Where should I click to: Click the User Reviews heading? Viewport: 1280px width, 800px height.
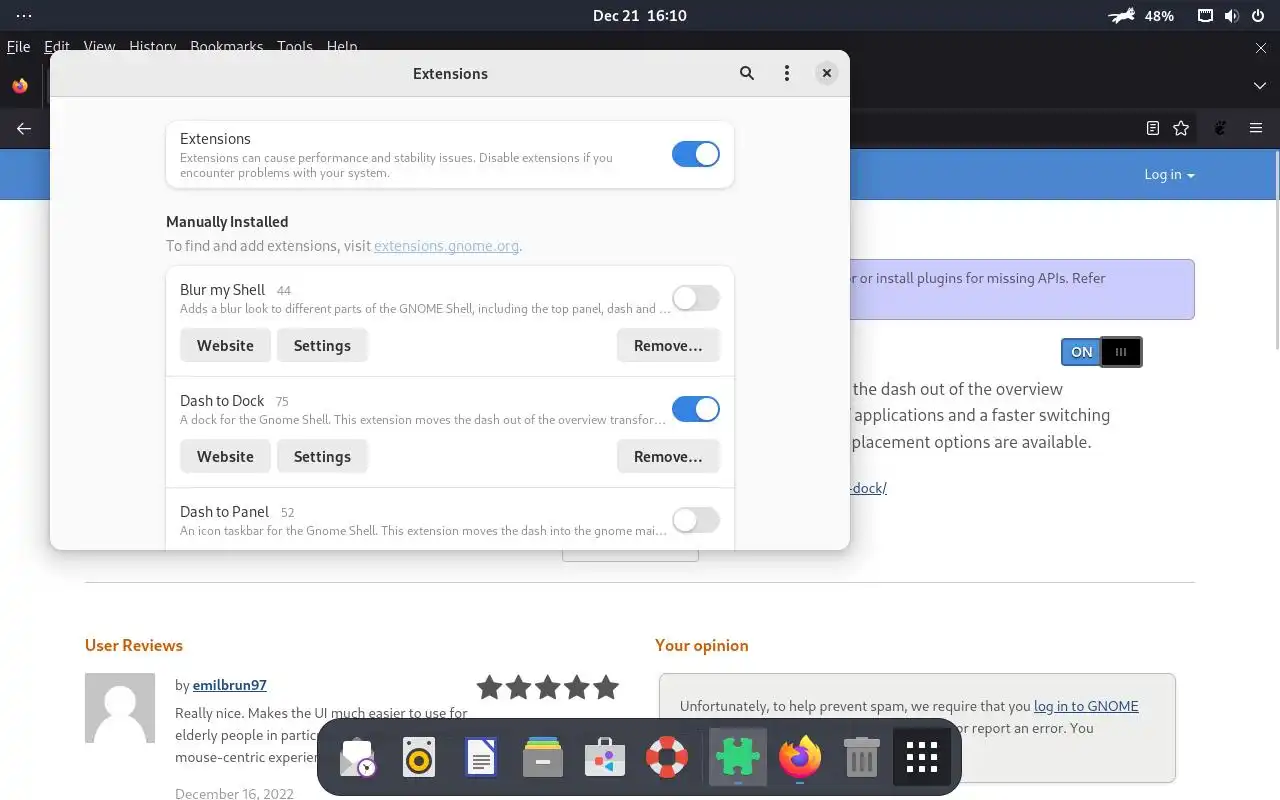coord(134,645)
